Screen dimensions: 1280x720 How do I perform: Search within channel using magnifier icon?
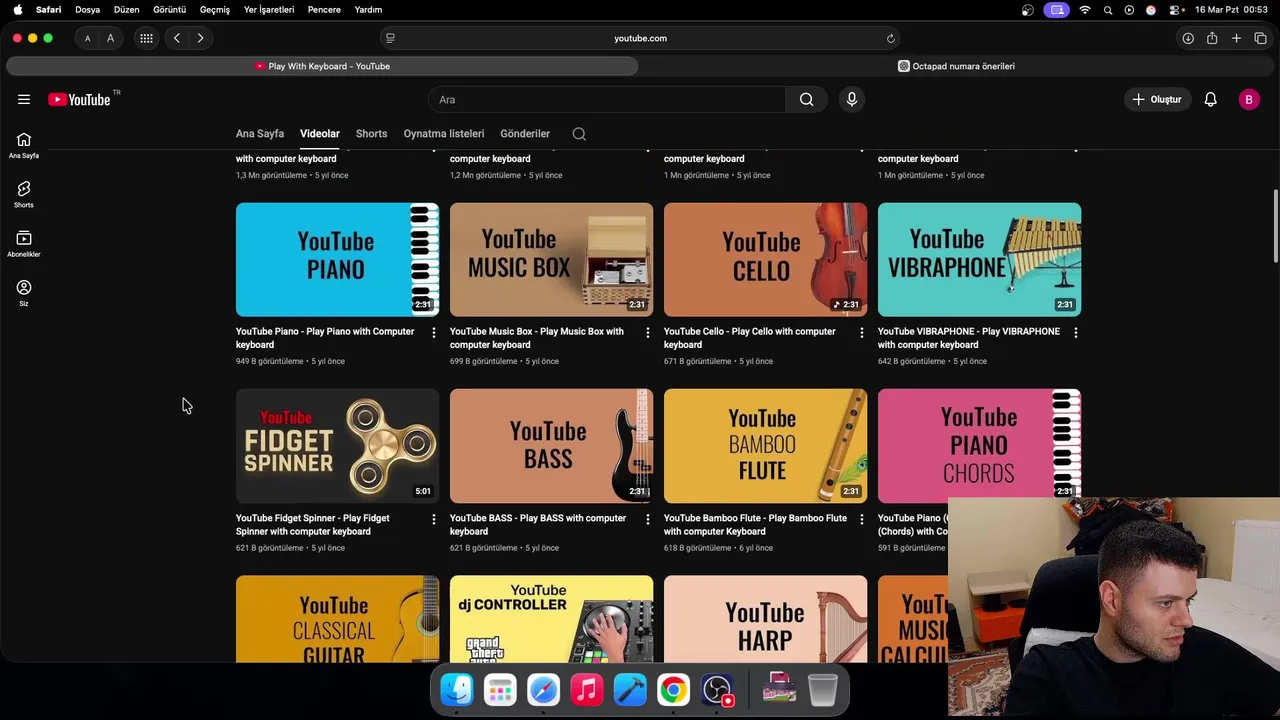click(x=579, y=134)
